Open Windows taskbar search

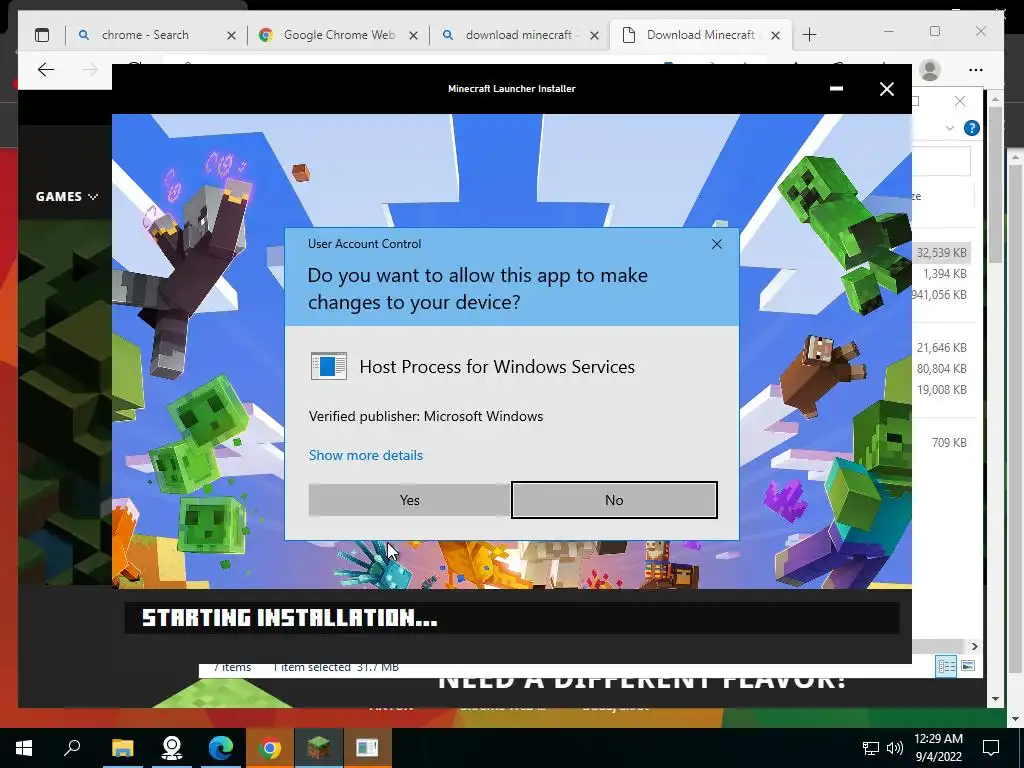(x=72, y=748)
